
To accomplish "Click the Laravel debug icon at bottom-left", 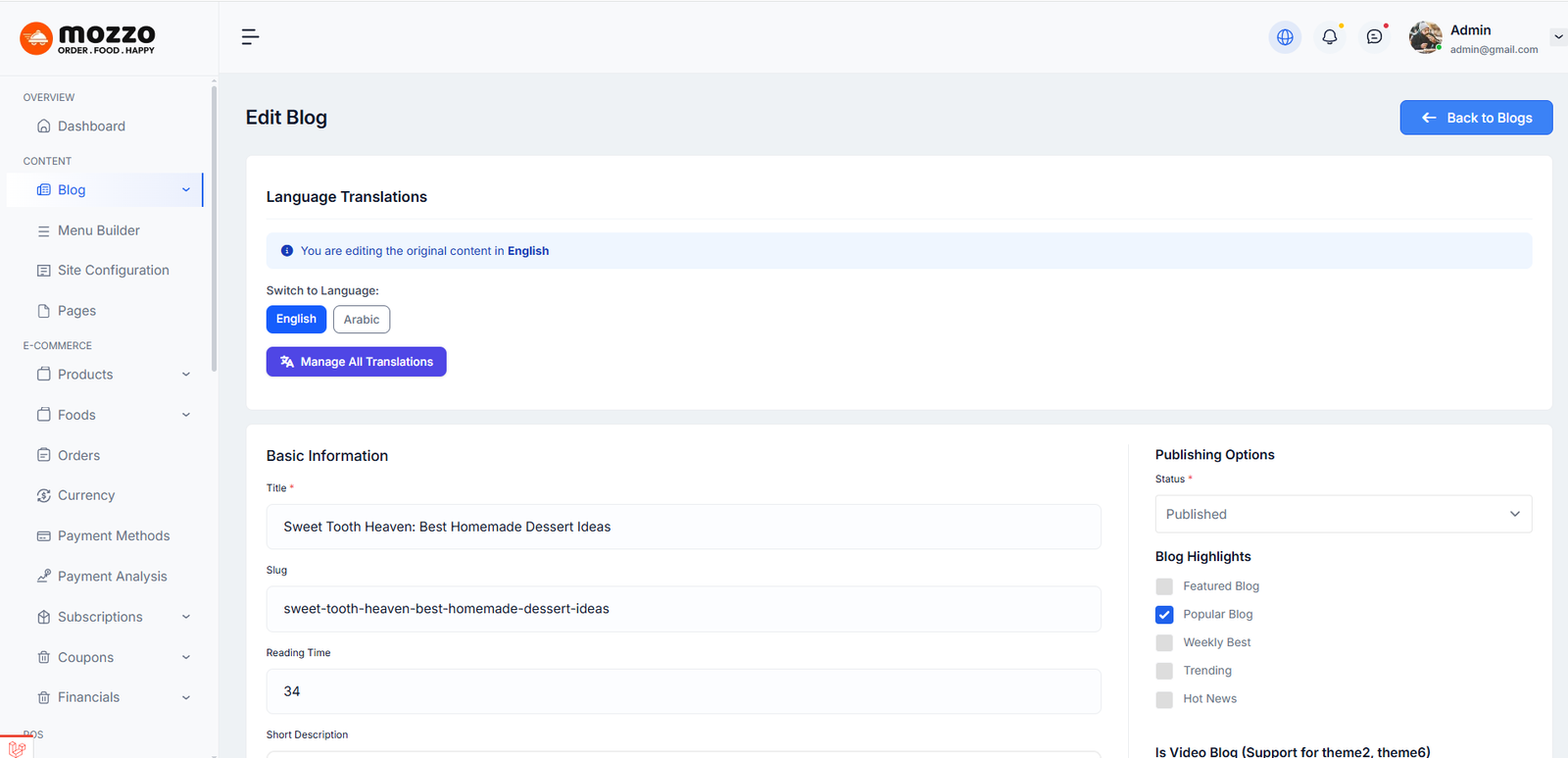I will [17, 748].
